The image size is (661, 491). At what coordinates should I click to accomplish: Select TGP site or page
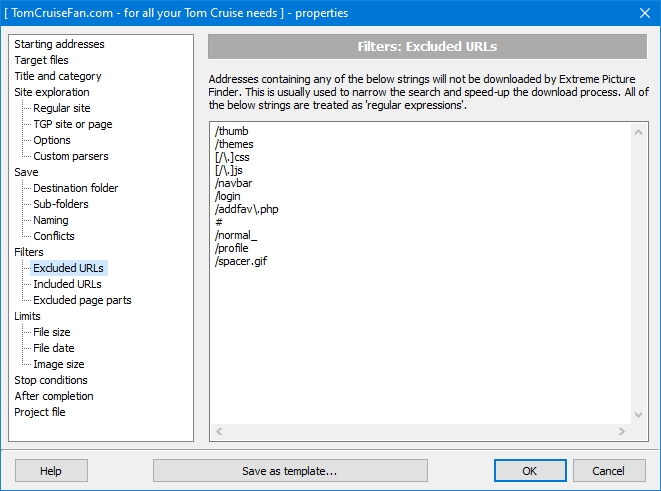click(x=73, y=124)
